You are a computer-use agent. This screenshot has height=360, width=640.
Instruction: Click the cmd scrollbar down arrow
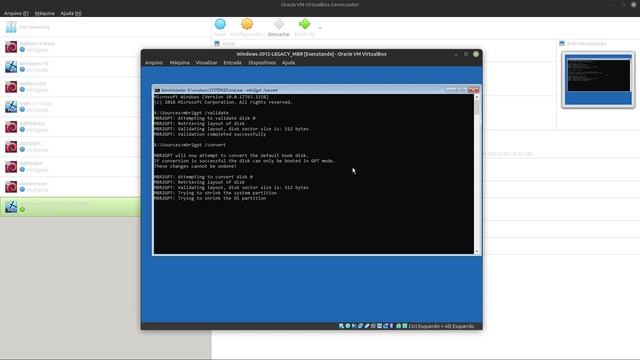(x=477, y=251)
